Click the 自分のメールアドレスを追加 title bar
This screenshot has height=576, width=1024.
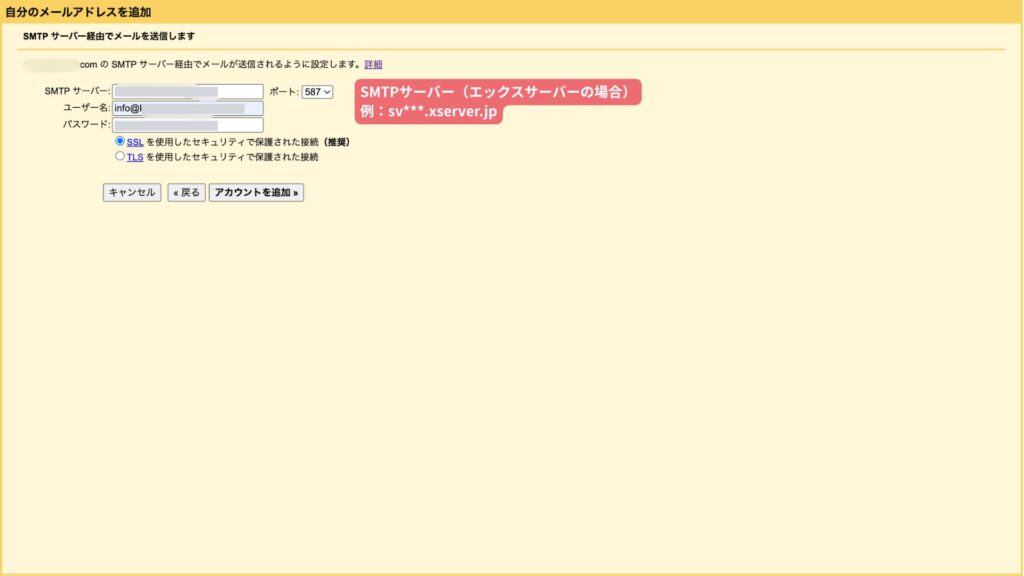click(78, 11)
